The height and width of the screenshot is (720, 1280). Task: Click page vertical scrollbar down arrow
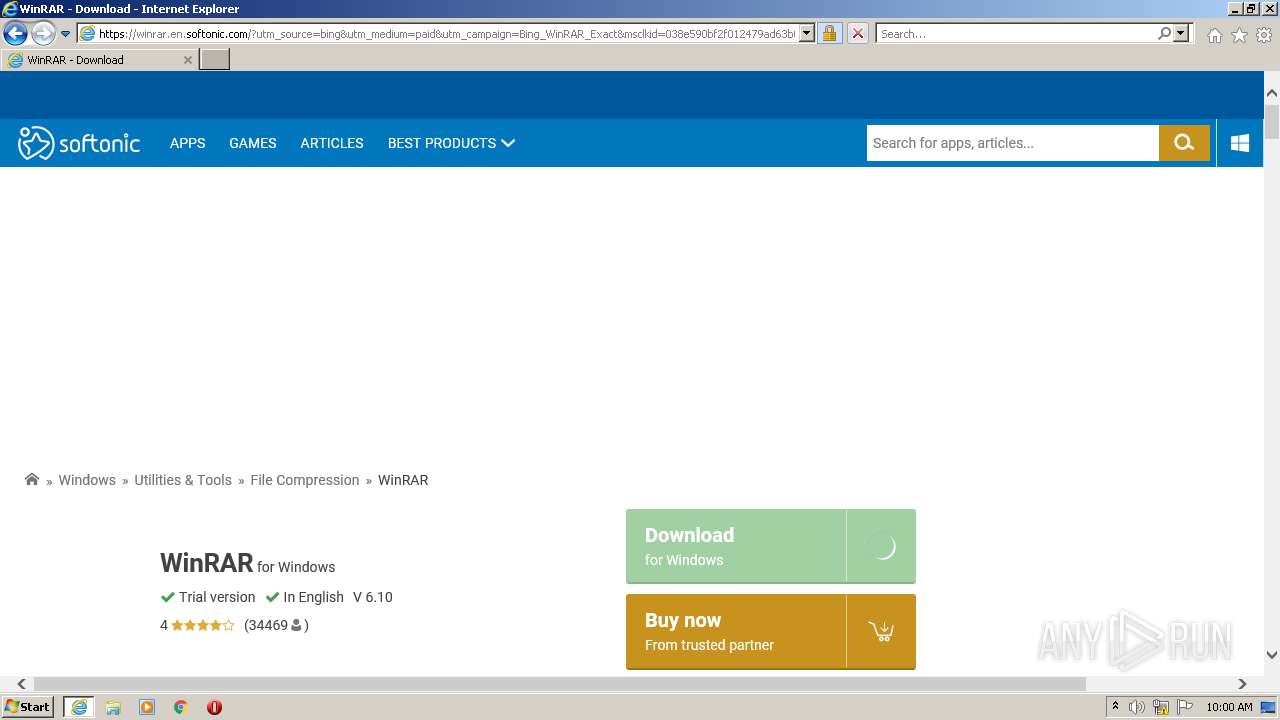click(x=1271, y=655)
